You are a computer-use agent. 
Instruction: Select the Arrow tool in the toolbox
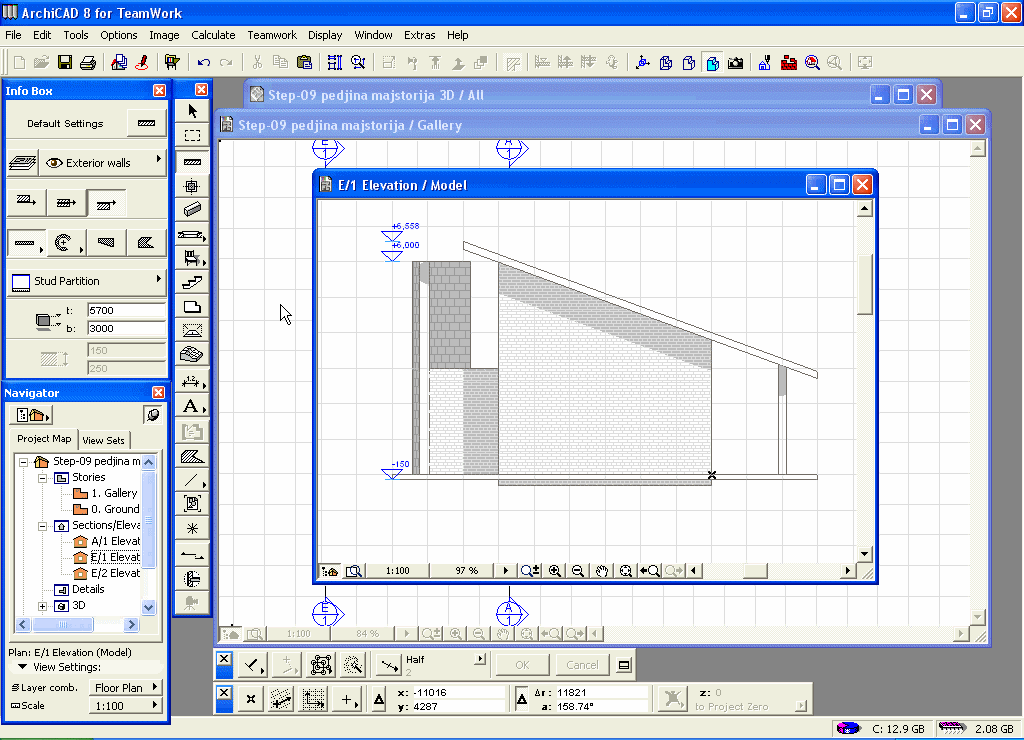(x=192, y=111)
